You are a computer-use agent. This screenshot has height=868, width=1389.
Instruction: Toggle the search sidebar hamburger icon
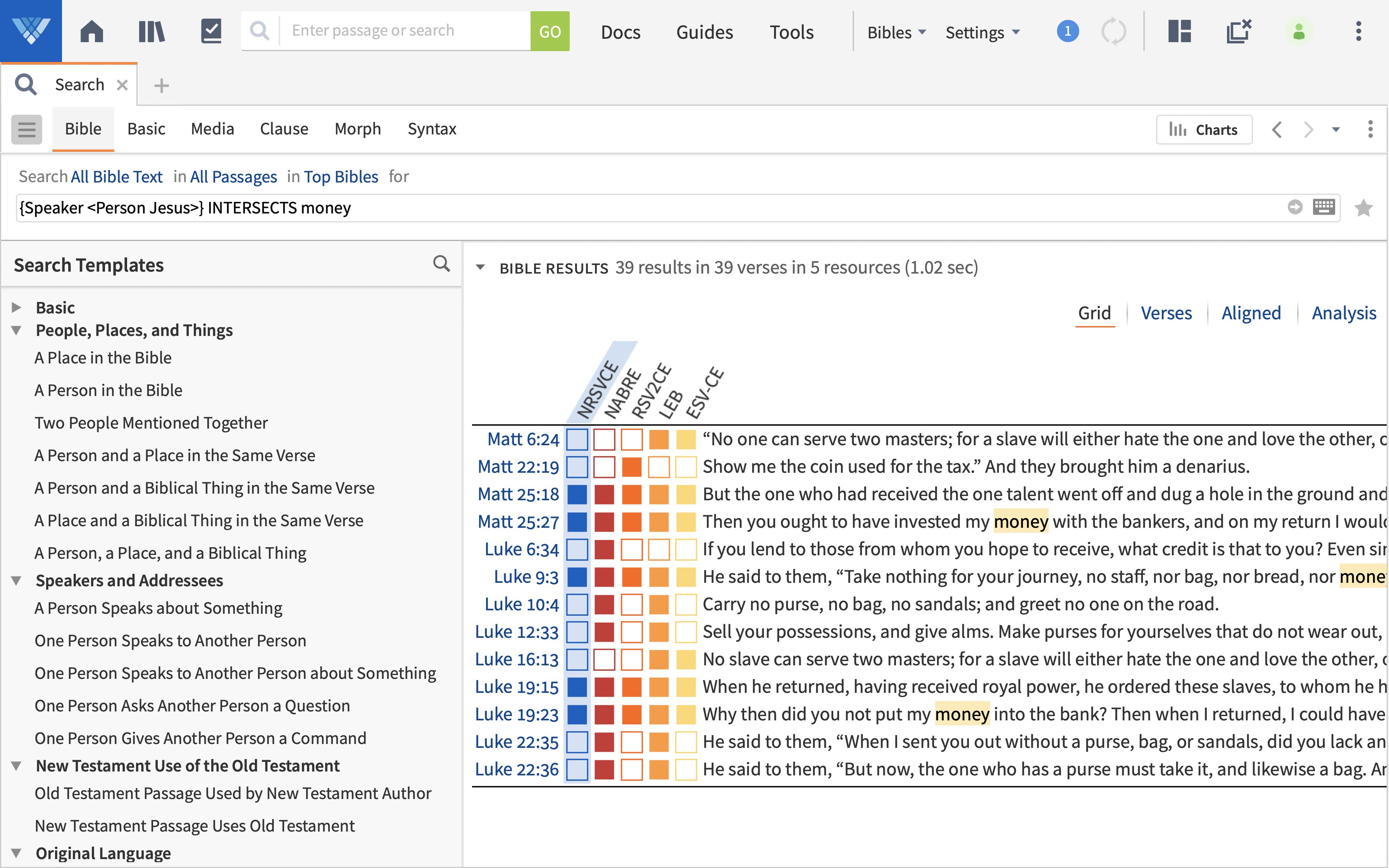(x=26, y=129)
